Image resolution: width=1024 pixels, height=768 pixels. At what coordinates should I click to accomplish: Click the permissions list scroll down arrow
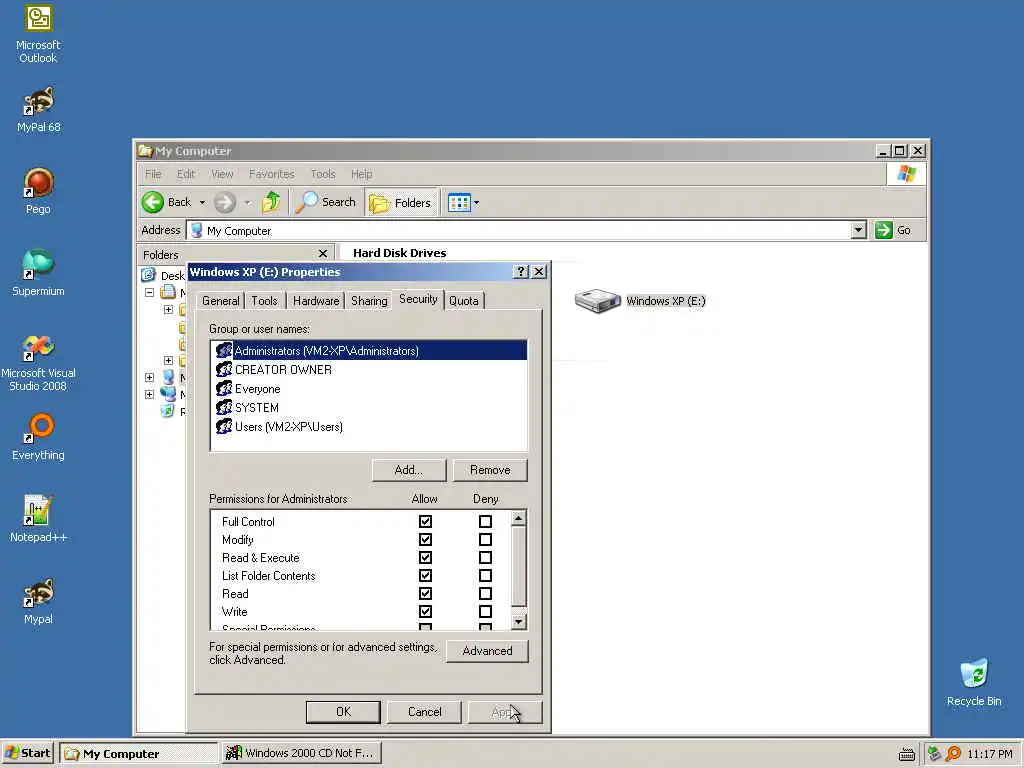point(519,622)
